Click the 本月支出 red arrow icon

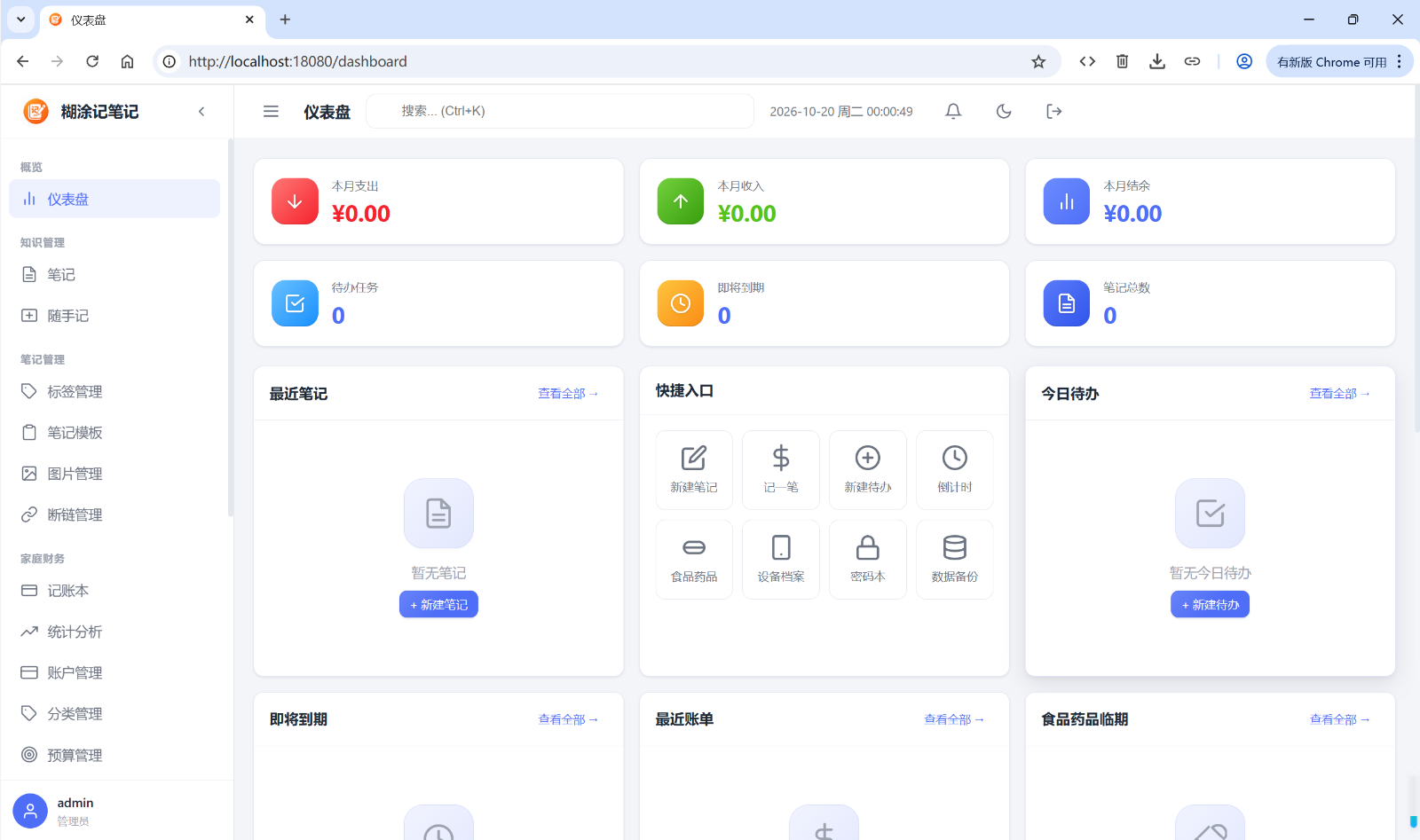point(295,201)
